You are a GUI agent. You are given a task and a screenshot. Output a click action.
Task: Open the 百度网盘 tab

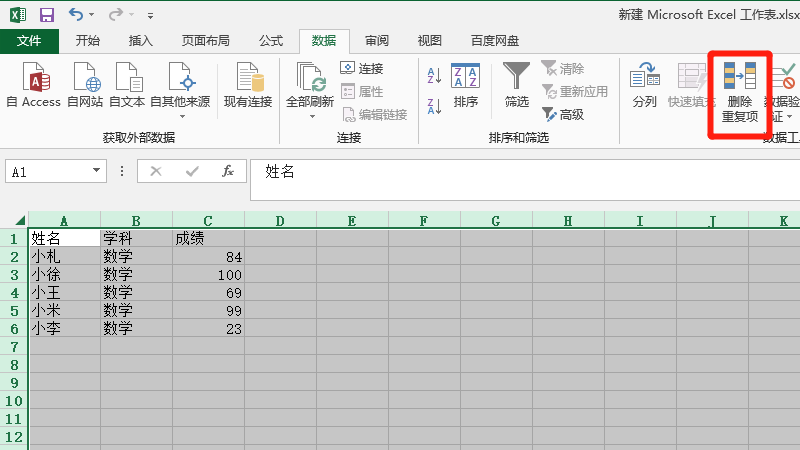495,41
